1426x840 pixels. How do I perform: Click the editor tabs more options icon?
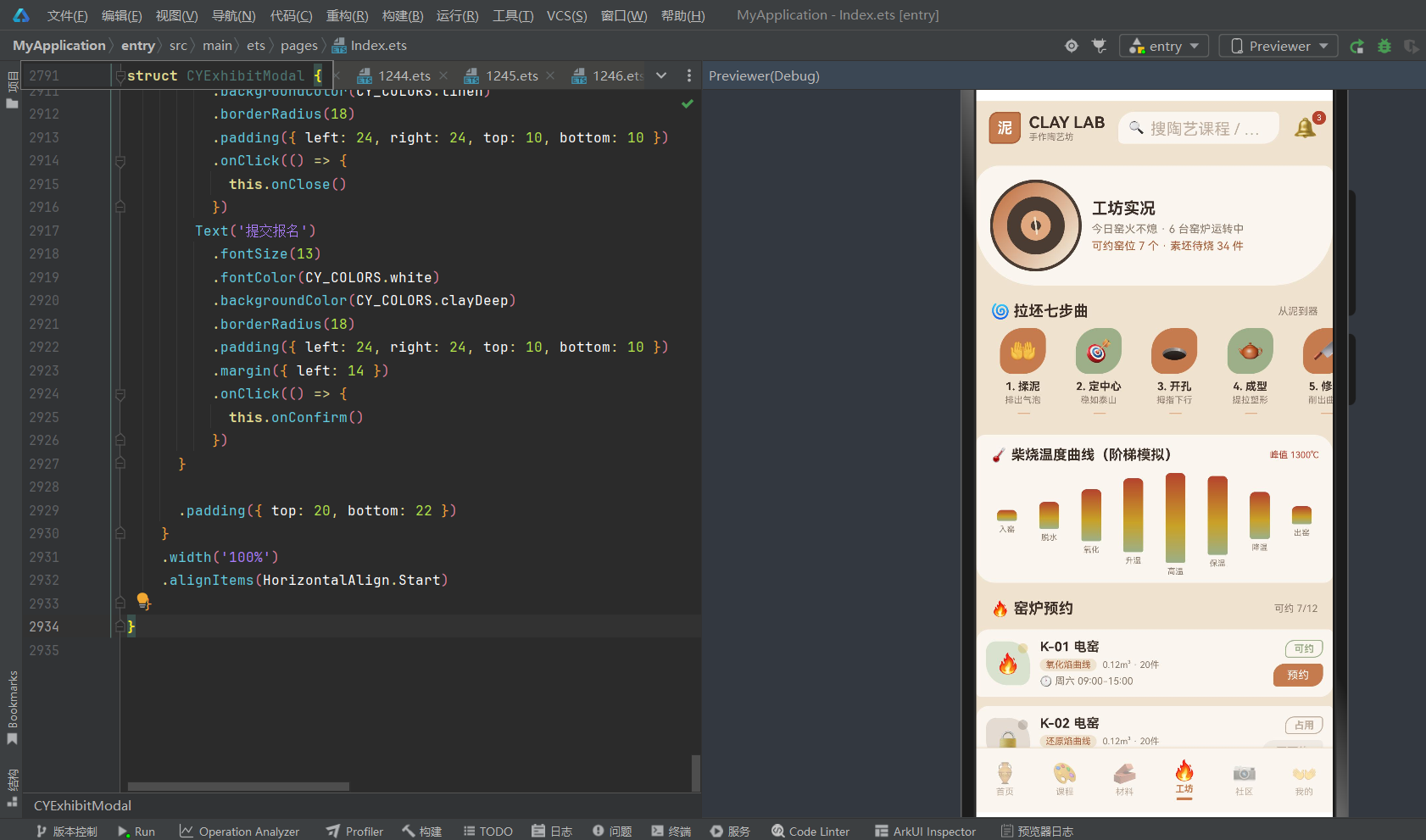(x=689, y=75)
